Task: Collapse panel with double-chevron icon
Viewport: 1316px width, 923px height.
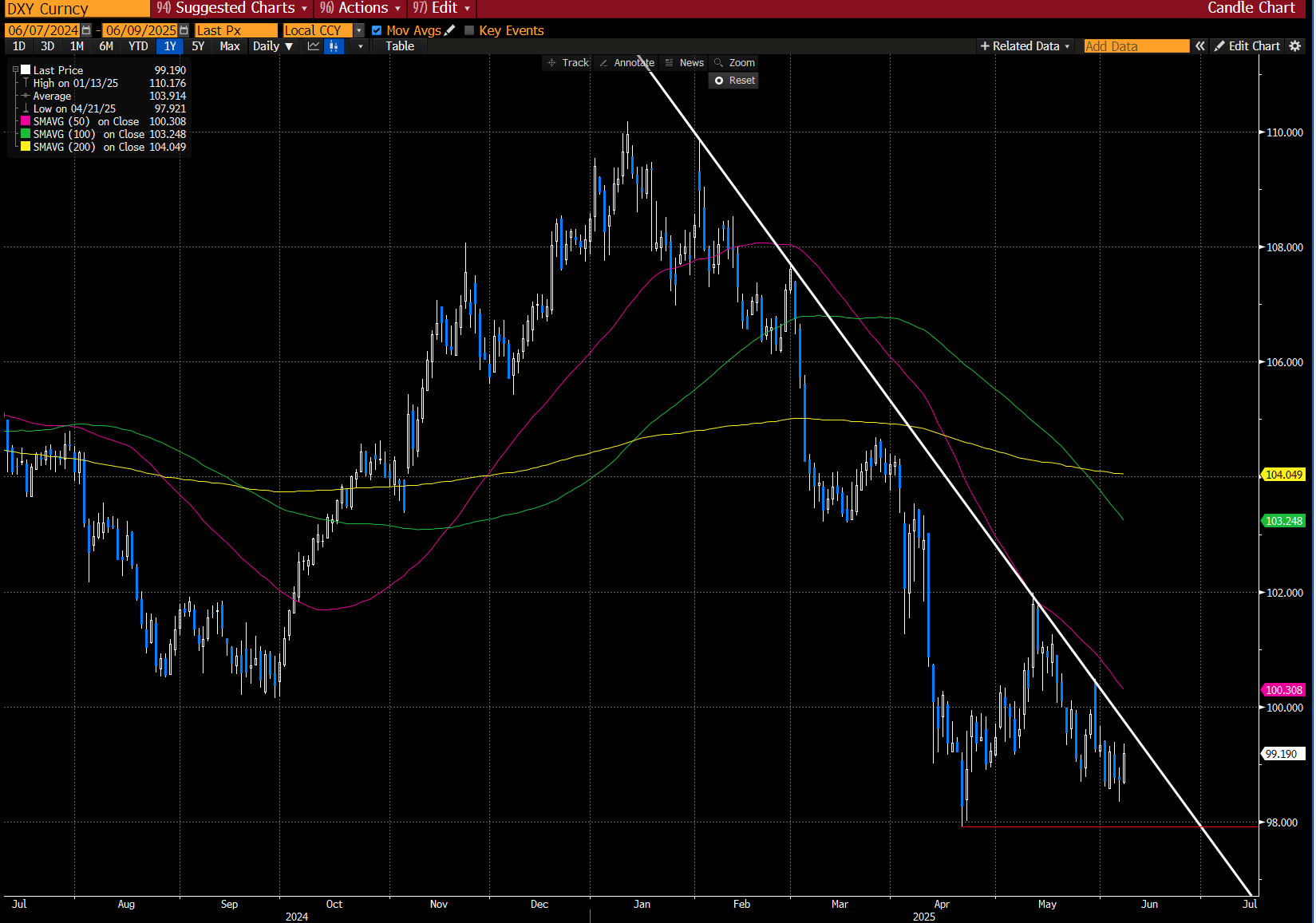Action: click(1199, 46)
